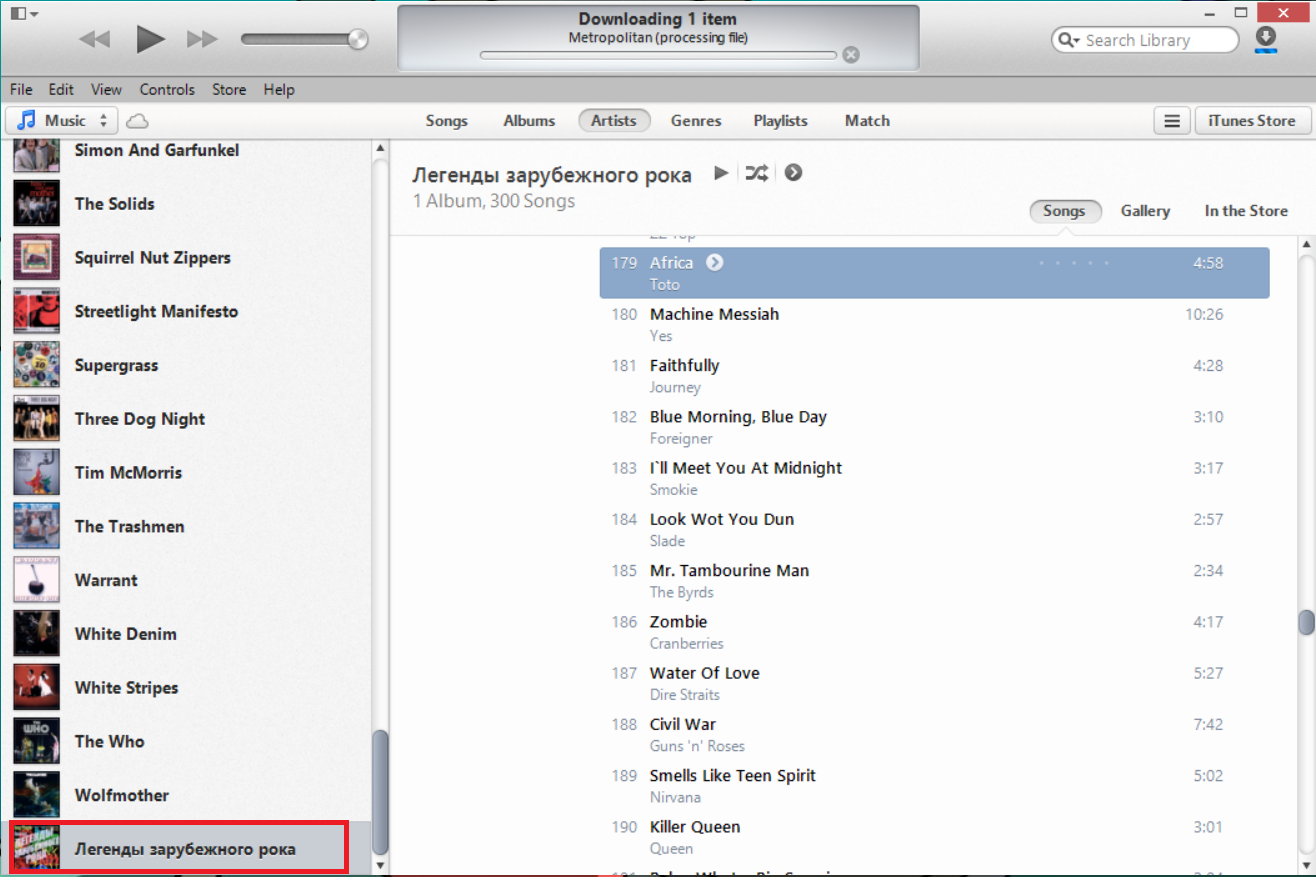The height and width of the screenshot is (877, 1316).
Task: Click the Three Dog Night album thumbnail
Action: point(37,419)
